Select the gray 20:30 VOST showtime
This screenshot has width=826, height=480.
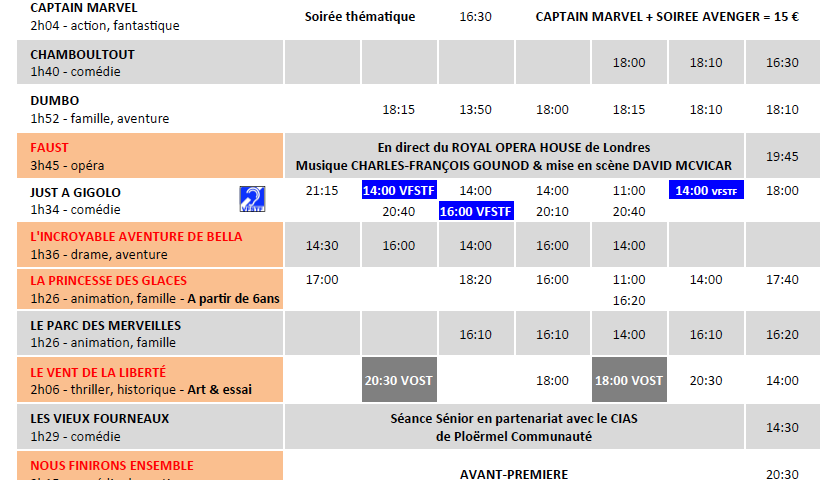click(x=399, y=381)
